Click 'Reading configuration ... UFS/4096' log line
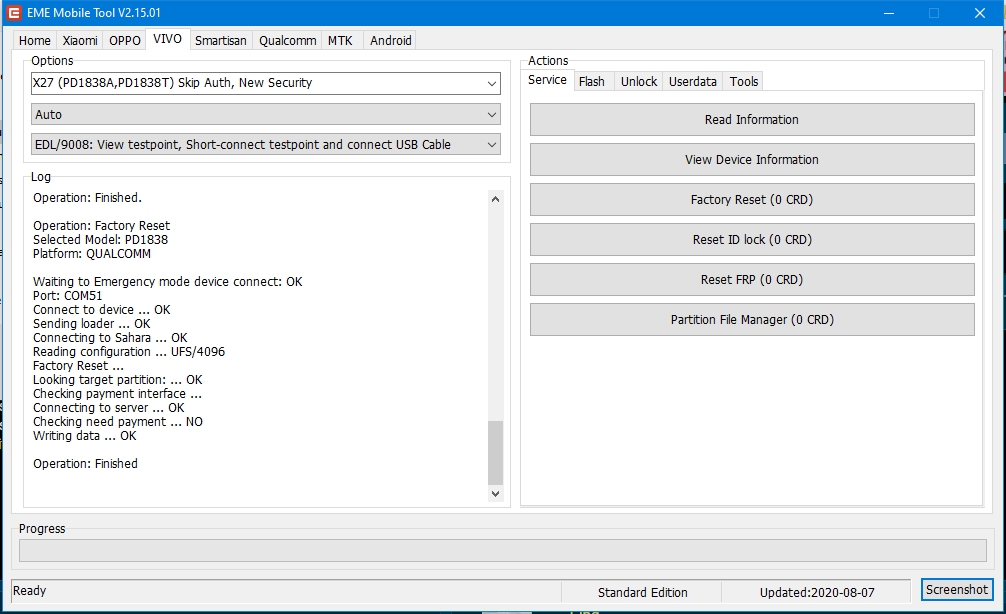Image resolution: width=1006 pixels, height=614 pixels. pyautogui.click(x=129, y=352)
